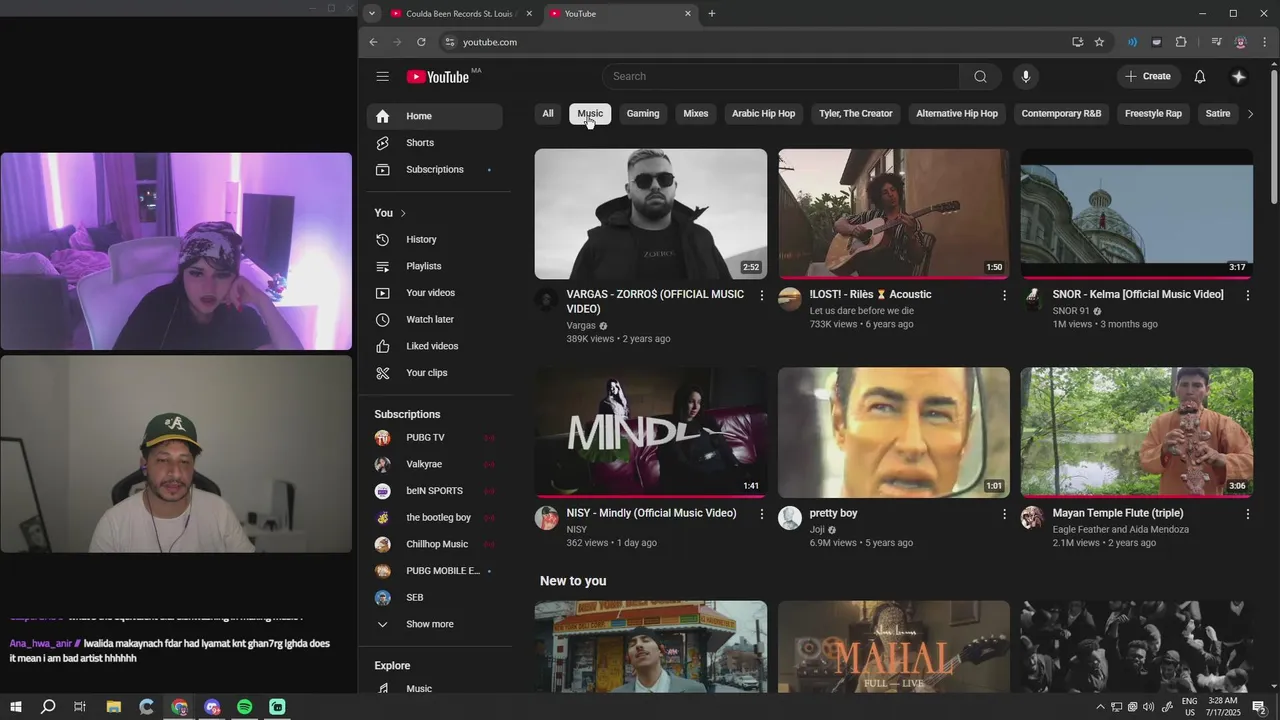1280x720 pixels.
Task: Open the pretty boy video thumbnail
Action: [x=894, y=432]
